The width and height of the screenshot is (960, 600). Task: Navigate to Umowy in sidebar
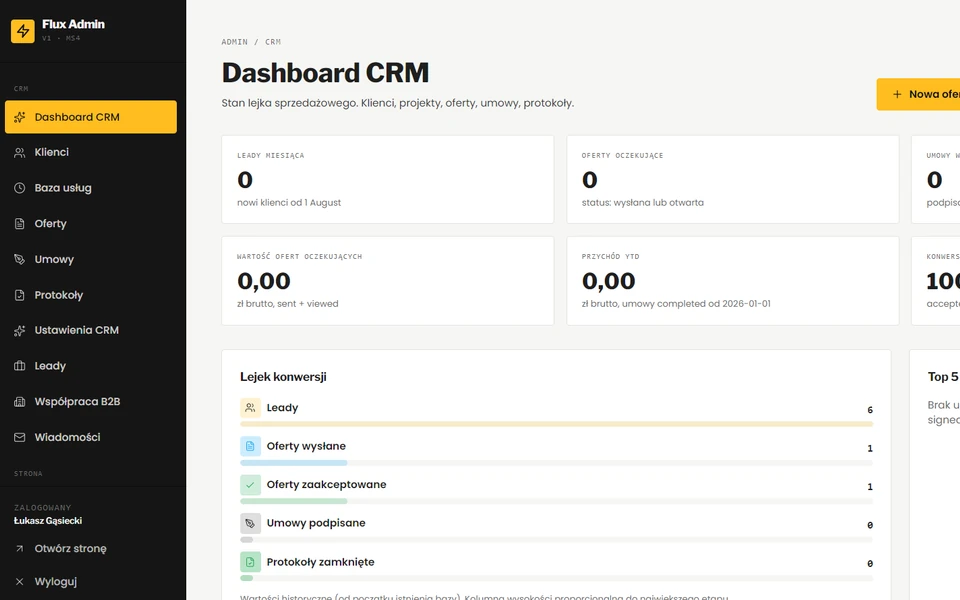(91, 259)
